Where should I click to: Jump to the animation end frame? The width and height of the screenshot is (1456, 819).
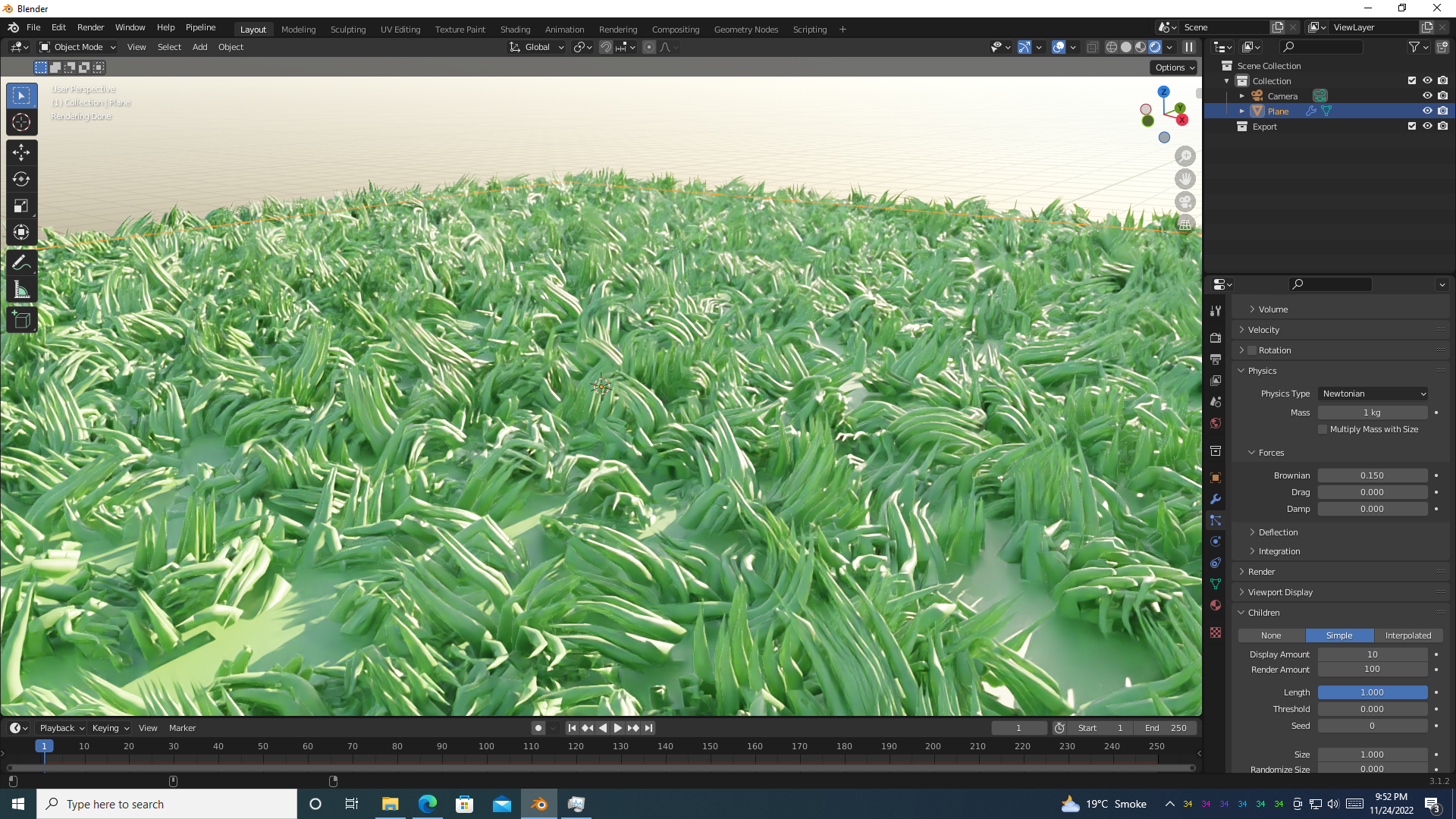(648, 728)
